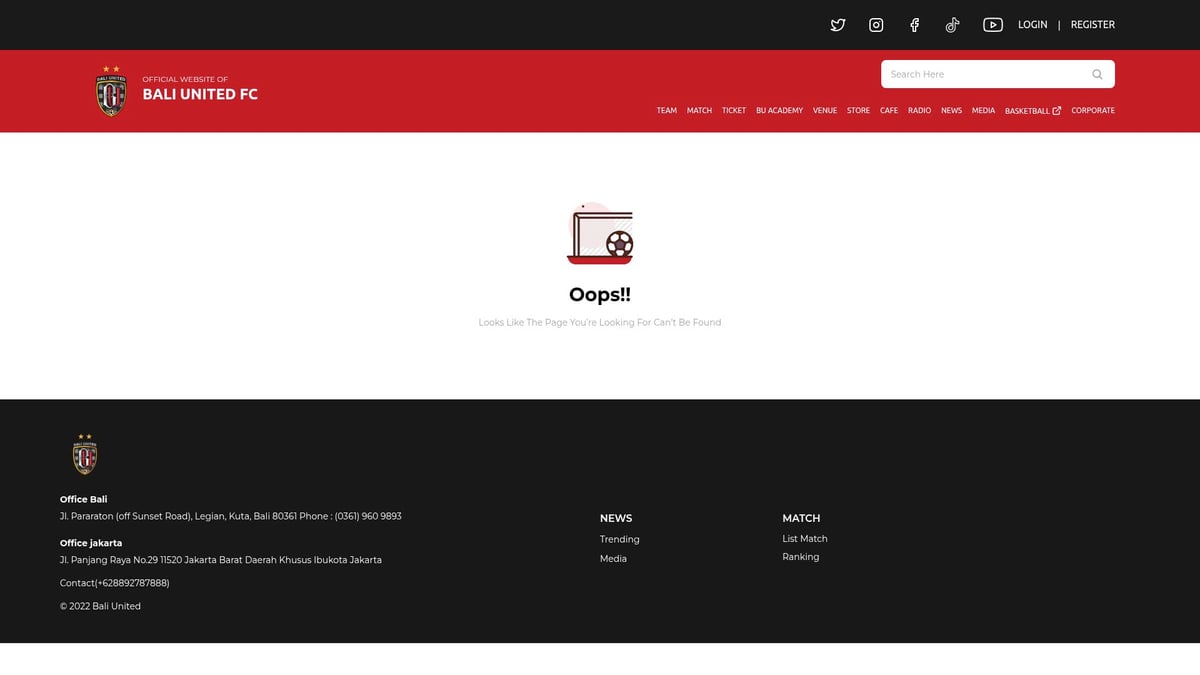Screen dimensions: 1200x675
Task: Click the external link icon beside Basketball
Action: tap(1057, 111)
